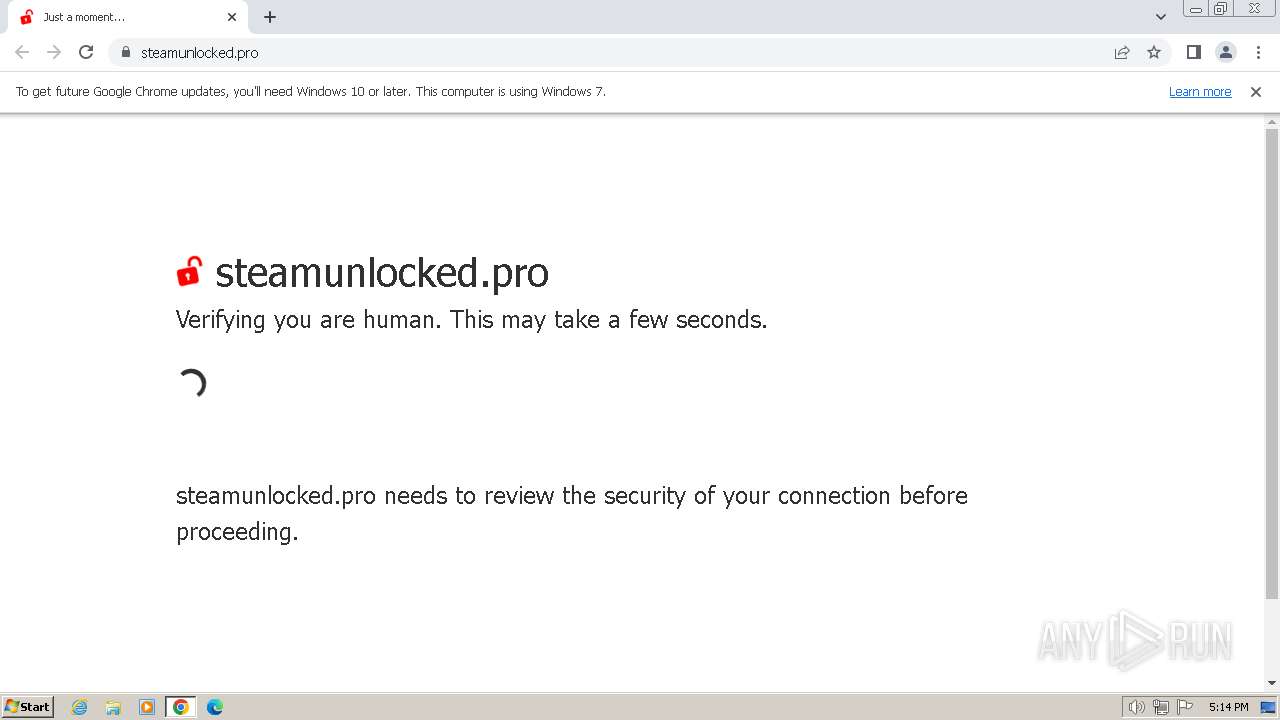Reload the current page
Screen dimensions: 1280x720
(86, 52)
